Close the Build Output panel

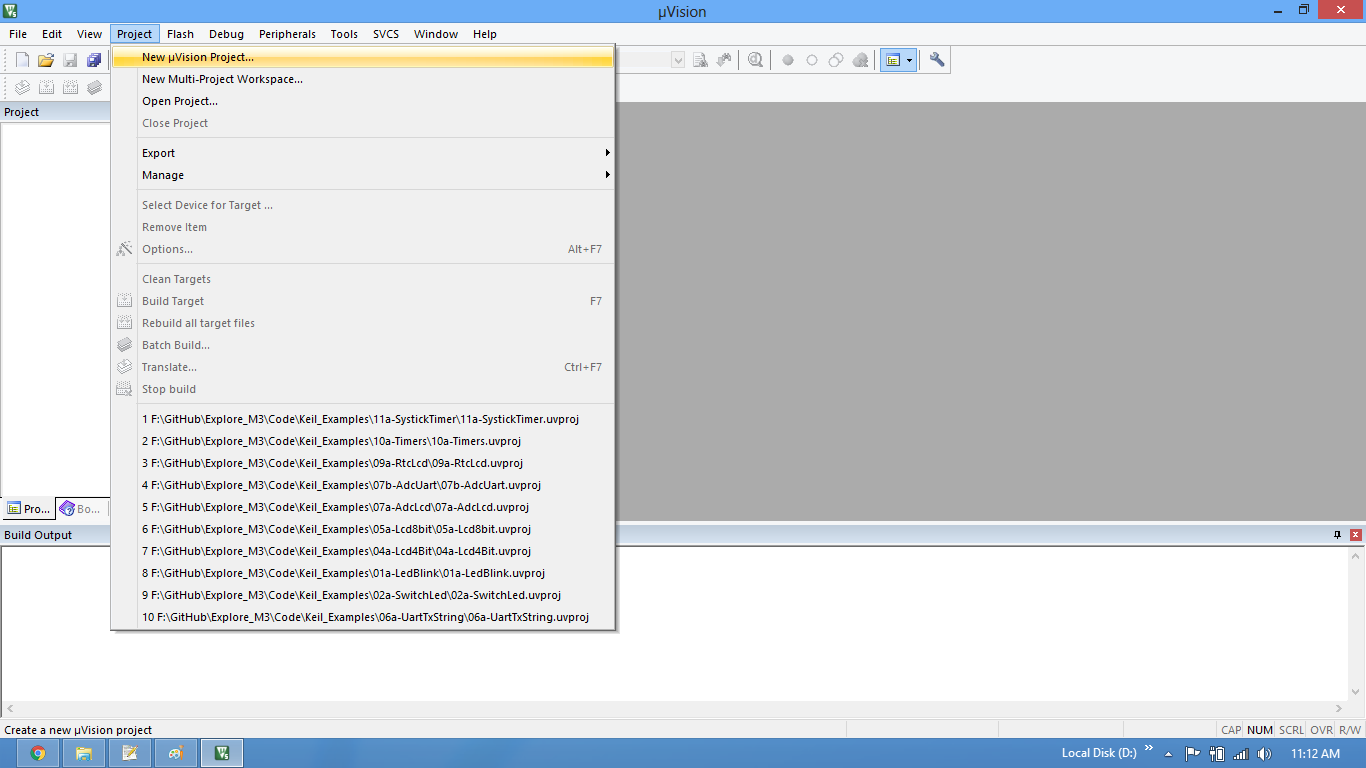1356,535
